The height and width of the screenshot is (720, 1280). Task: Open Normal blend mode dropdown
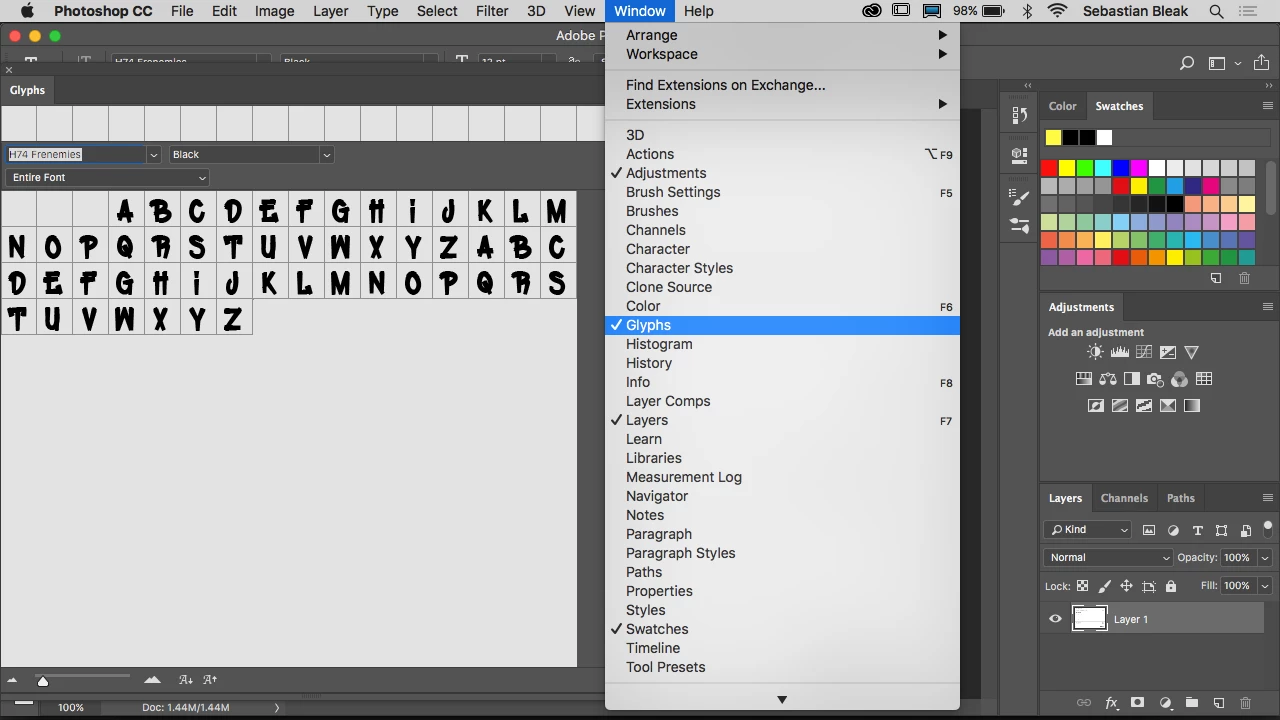click(x=1108, y=557)
